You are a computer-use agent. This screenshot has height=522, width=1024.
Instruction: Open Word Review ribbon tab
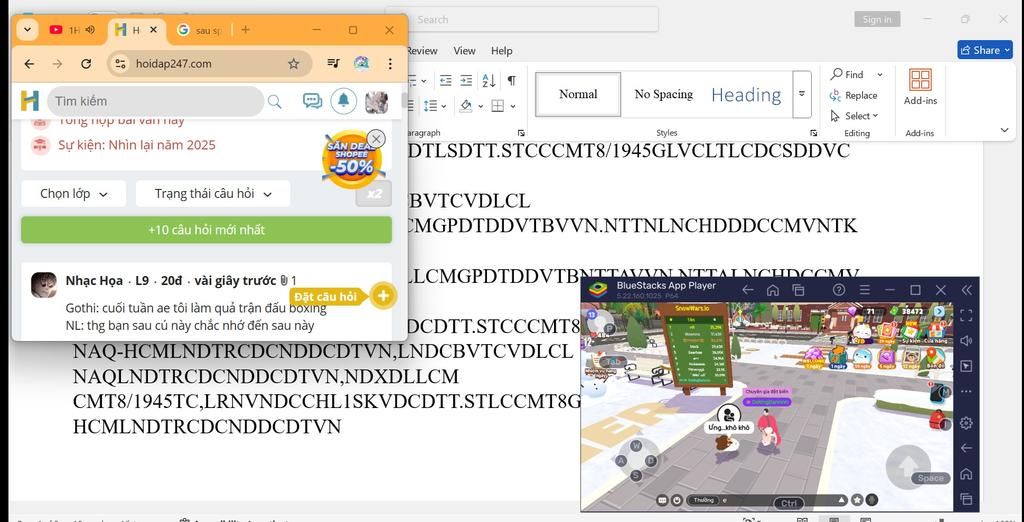(422, 50)
